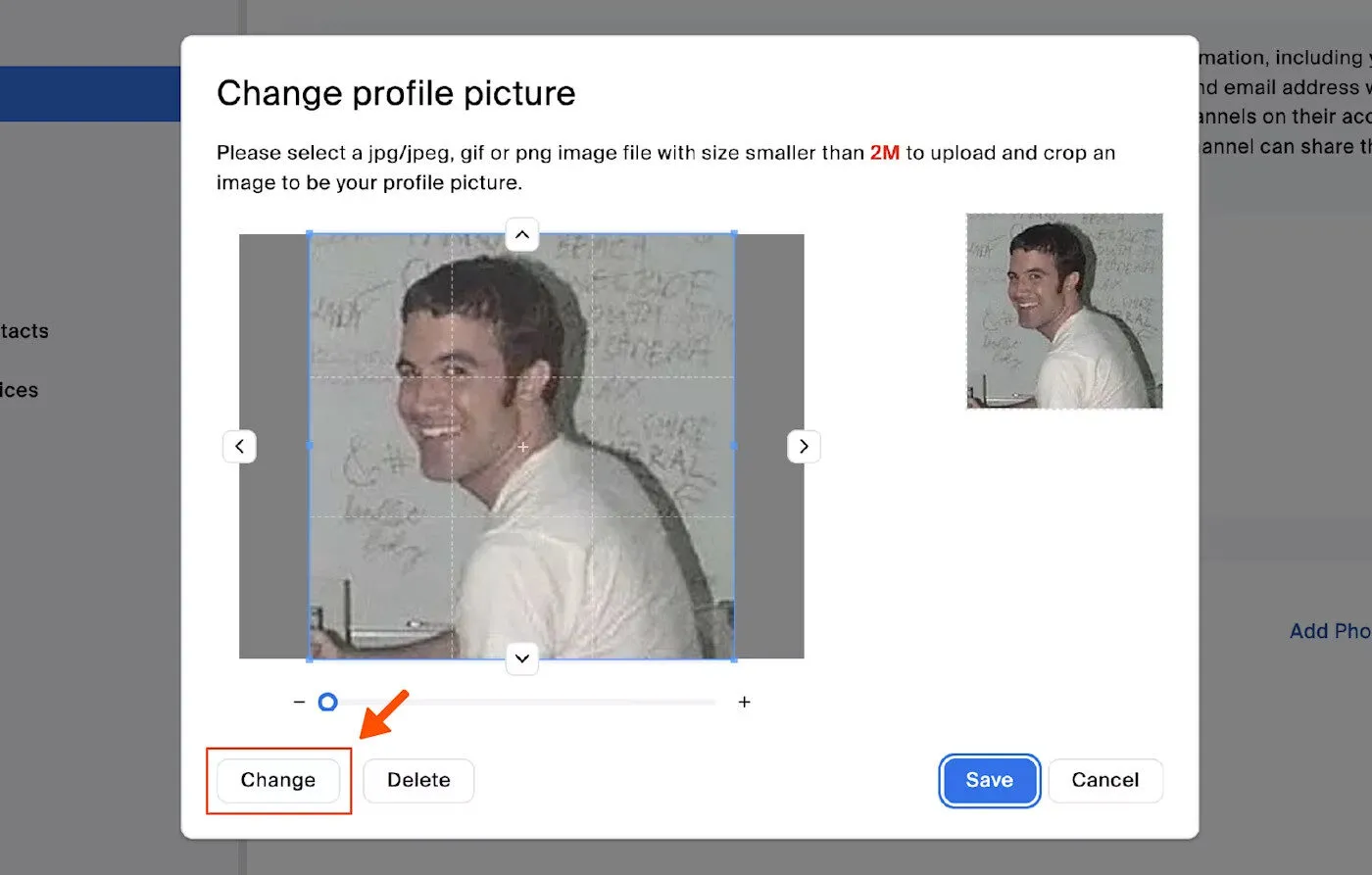Click the down chevron below the crop area
This screenshot has width=1372, height=875.
point(522,658)
